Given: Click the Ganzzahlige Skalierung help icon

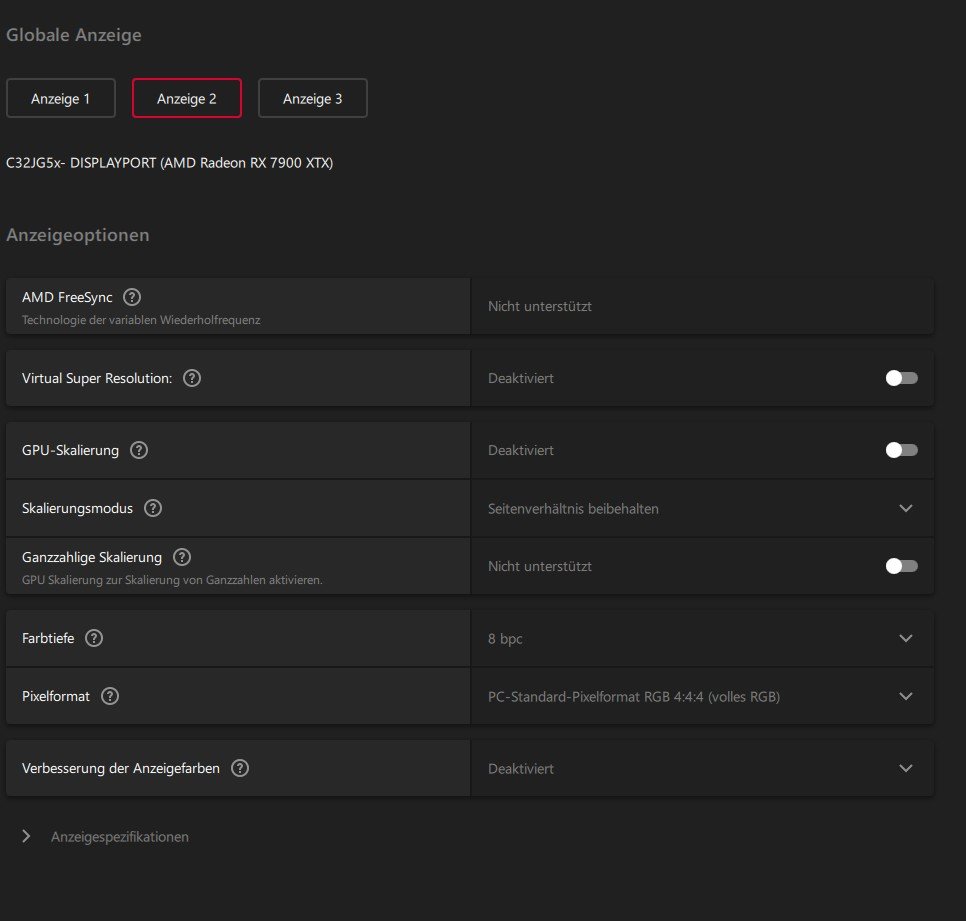Looking at the screenshot, I should (182, 557).
